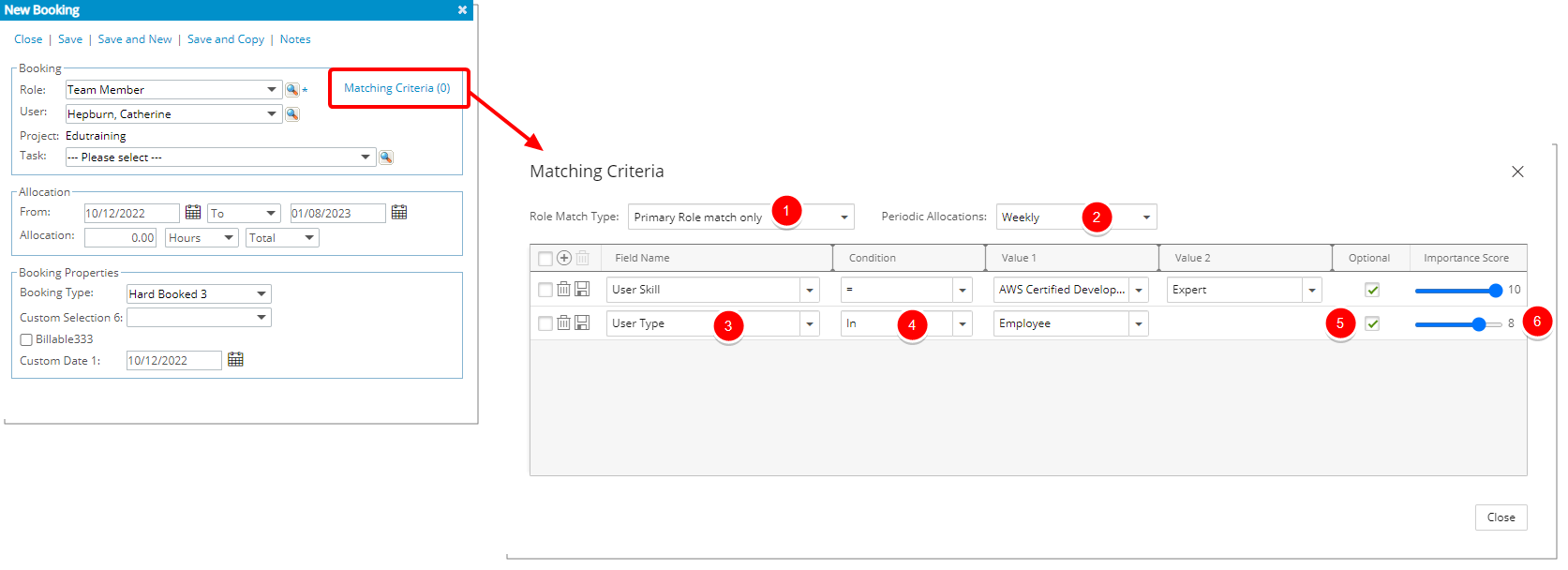Add a new criteria row with plus icon

tap(564, 258)
